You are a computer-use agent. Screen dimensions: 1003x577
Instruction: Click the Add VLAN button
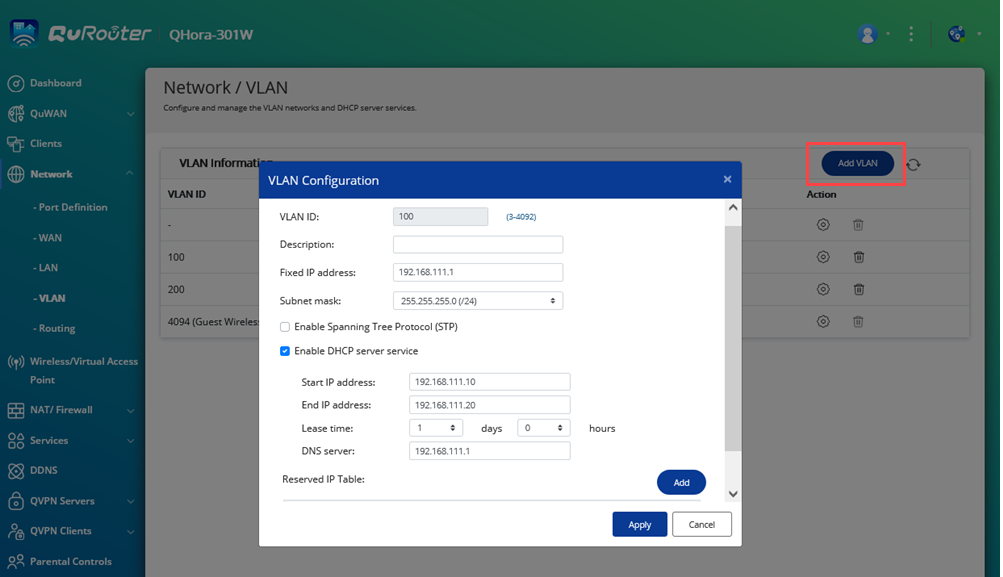click(x=855, y=163)
